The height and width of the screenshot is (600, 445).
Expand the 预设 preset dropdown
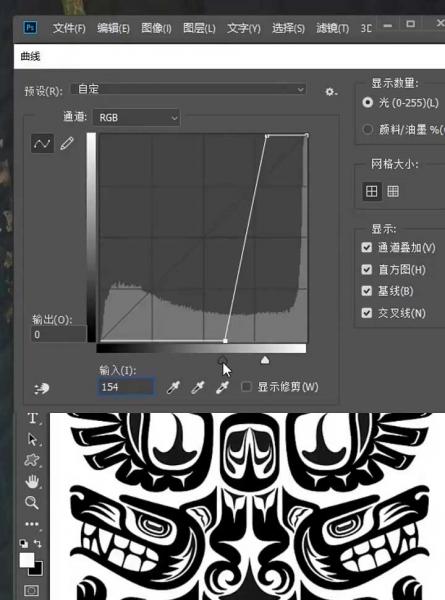point(188,90)
